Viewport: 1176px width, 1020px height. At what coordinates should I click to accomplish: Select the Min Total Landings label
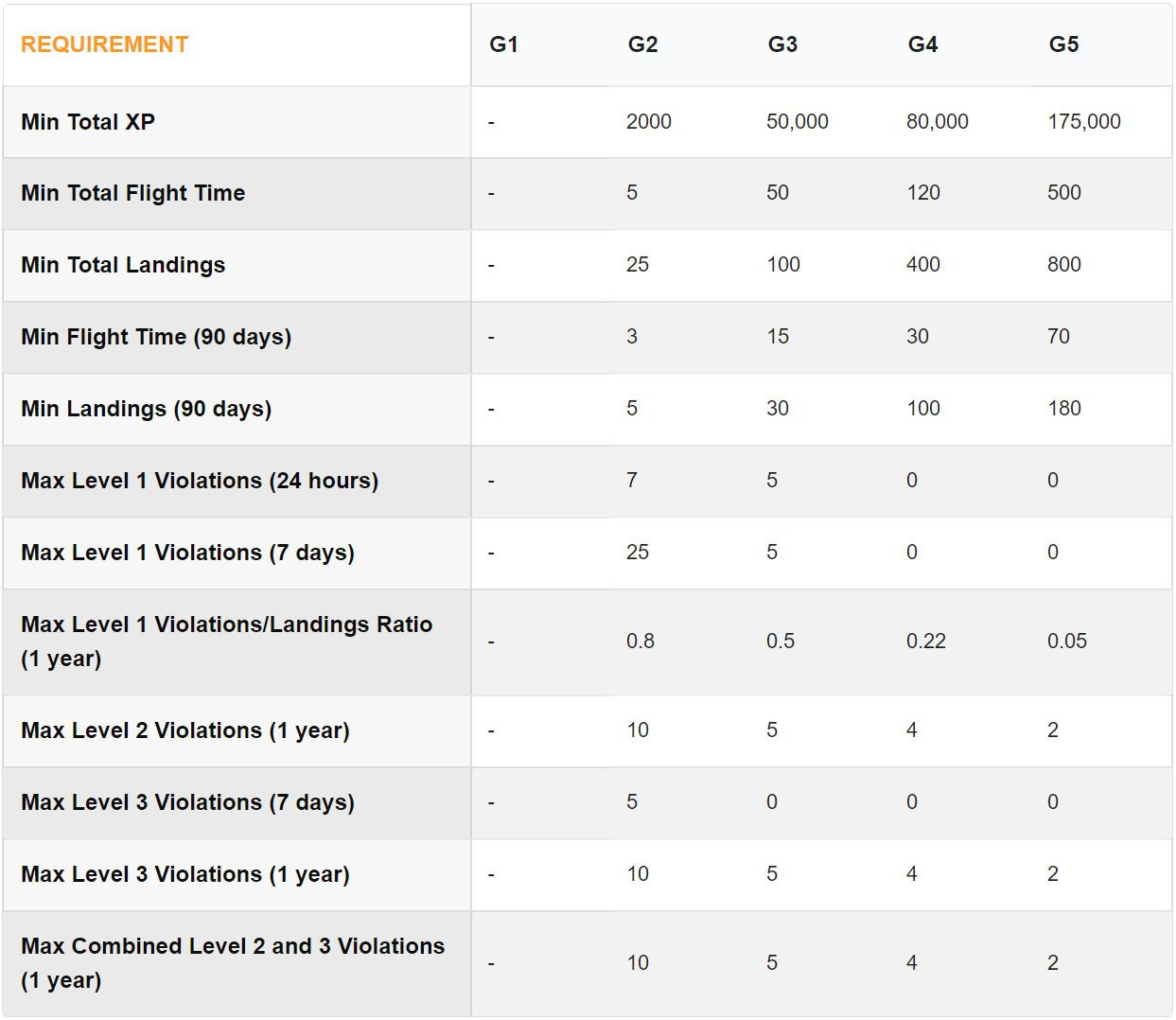tap(123, 265)
